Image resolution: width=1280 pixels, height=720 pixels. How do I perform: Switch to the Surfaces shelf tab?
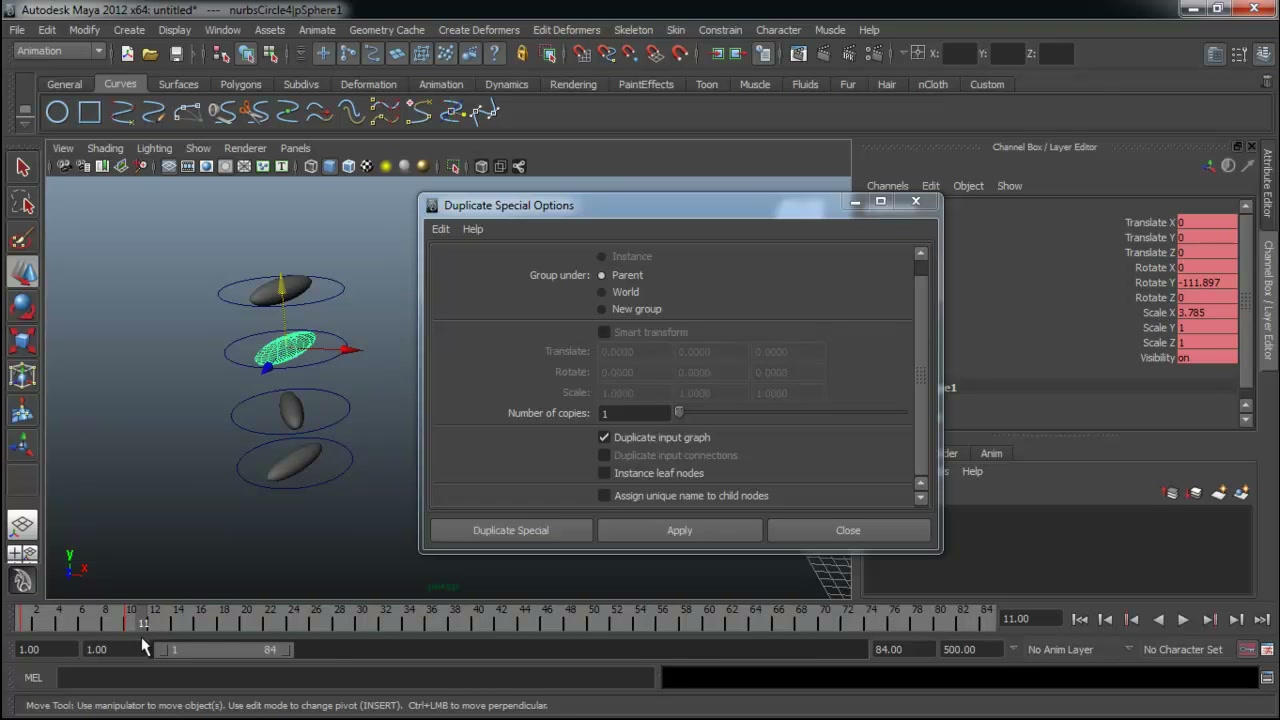click(178, 85)
